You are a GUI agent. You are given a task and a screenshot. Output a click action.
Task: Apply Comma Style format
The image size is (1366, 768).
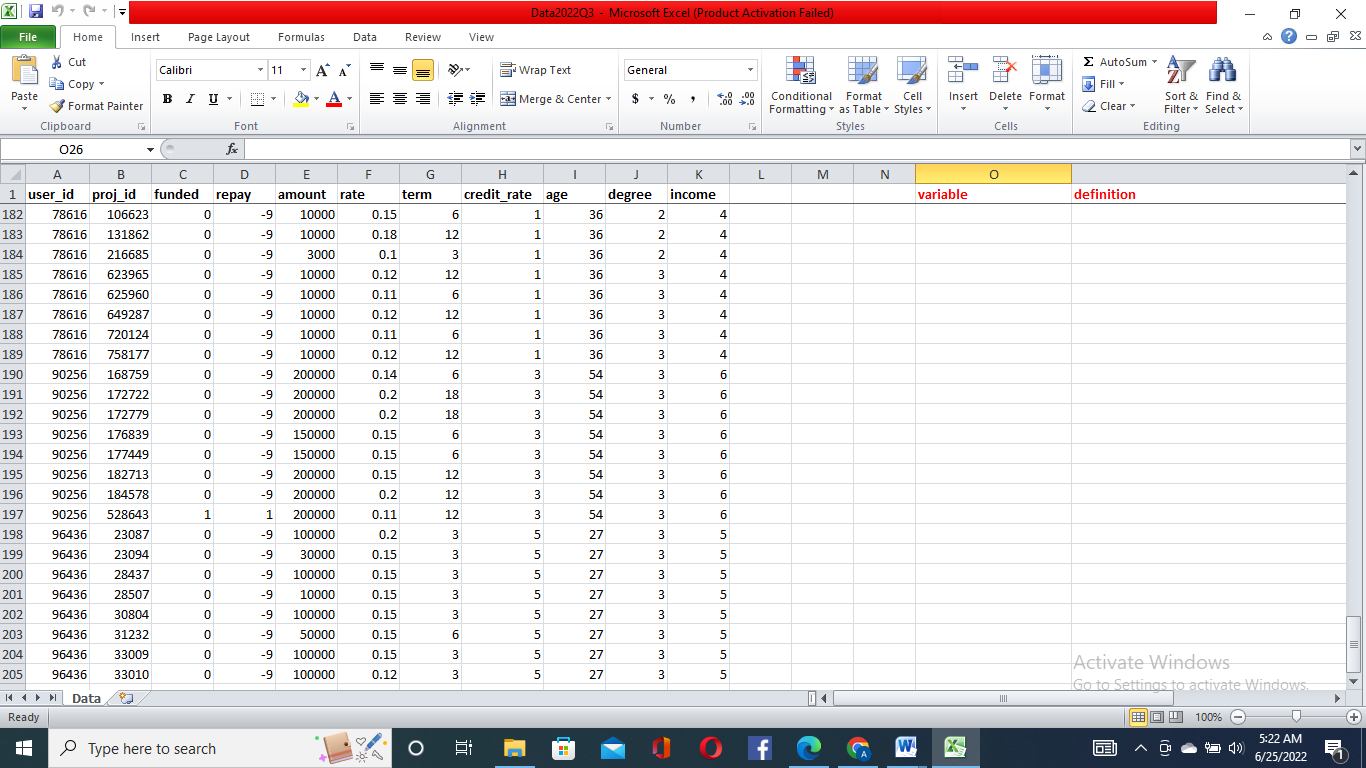692,99
